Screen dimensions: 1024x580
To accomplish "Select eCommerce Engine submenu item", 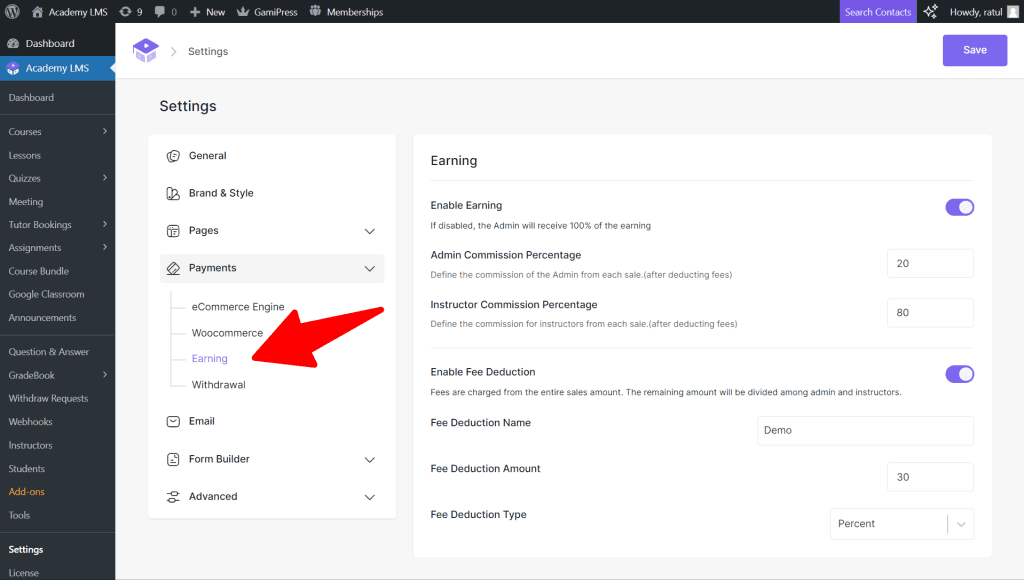I will point(238,307).
